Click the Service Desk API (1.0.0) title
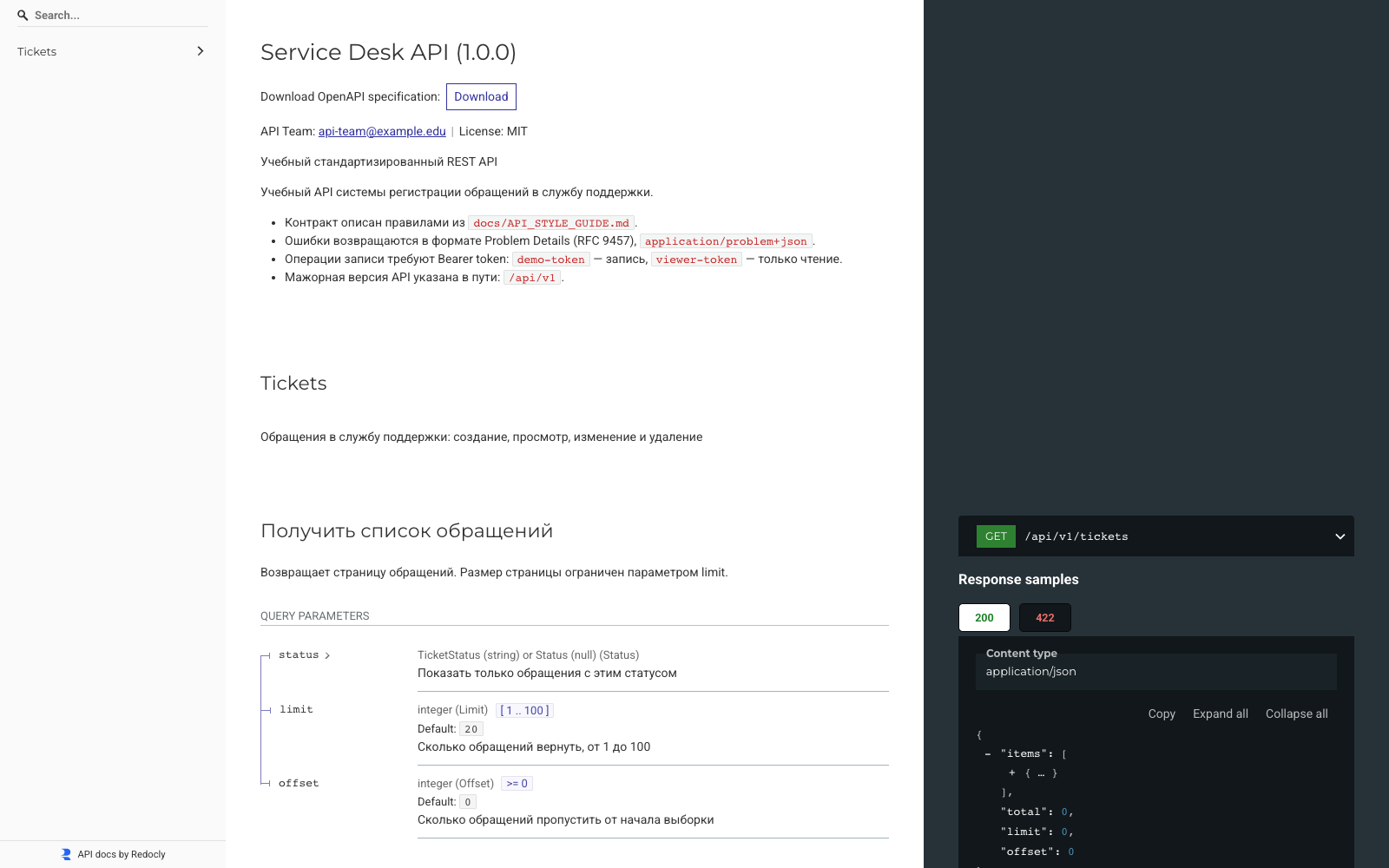The width and height of the screenshot is (1389, 868). pyautogui.click(x=388, y=52)
